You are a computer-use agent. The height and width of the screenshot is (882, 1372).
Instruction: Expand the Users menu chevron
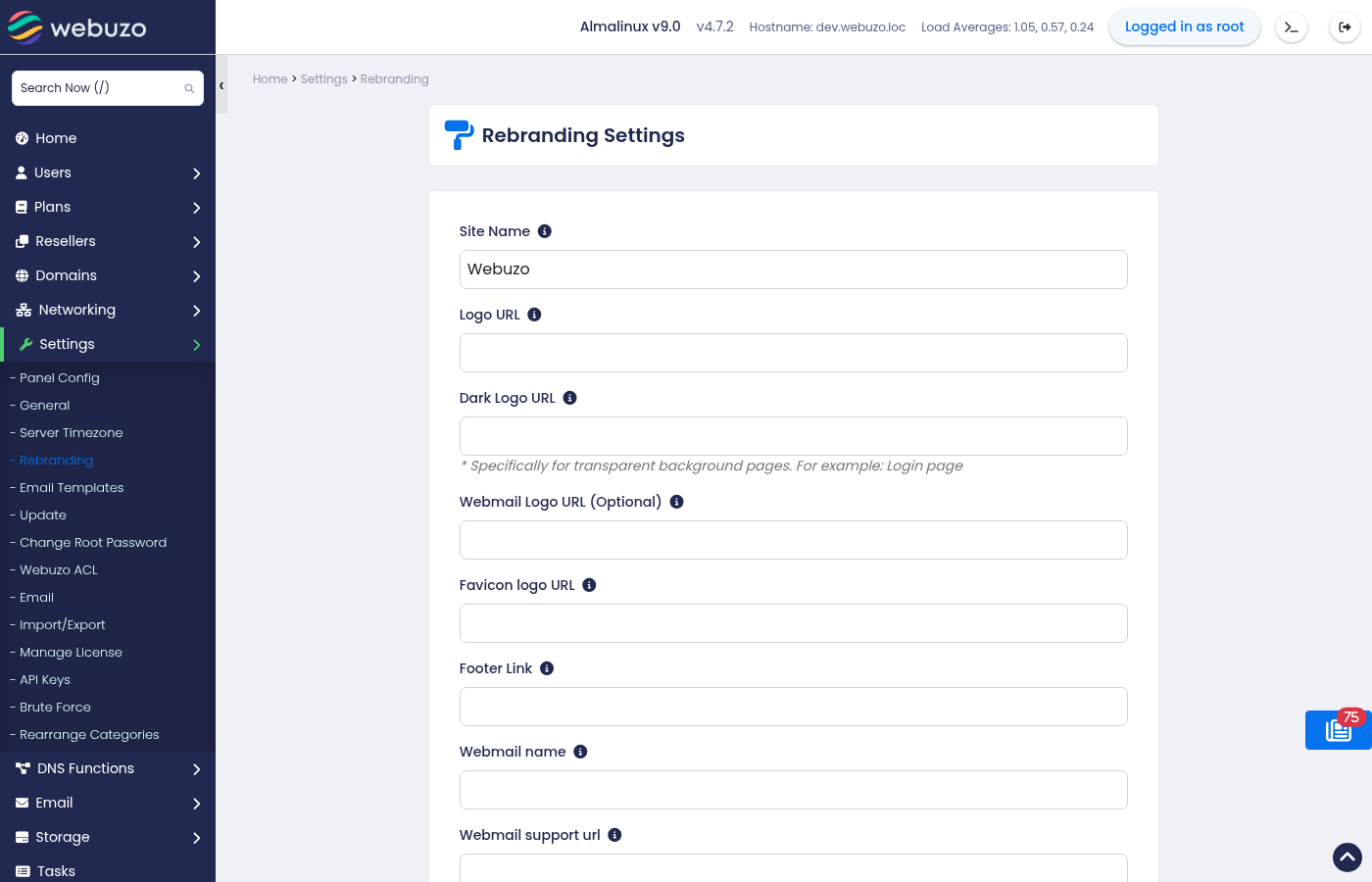197,173
